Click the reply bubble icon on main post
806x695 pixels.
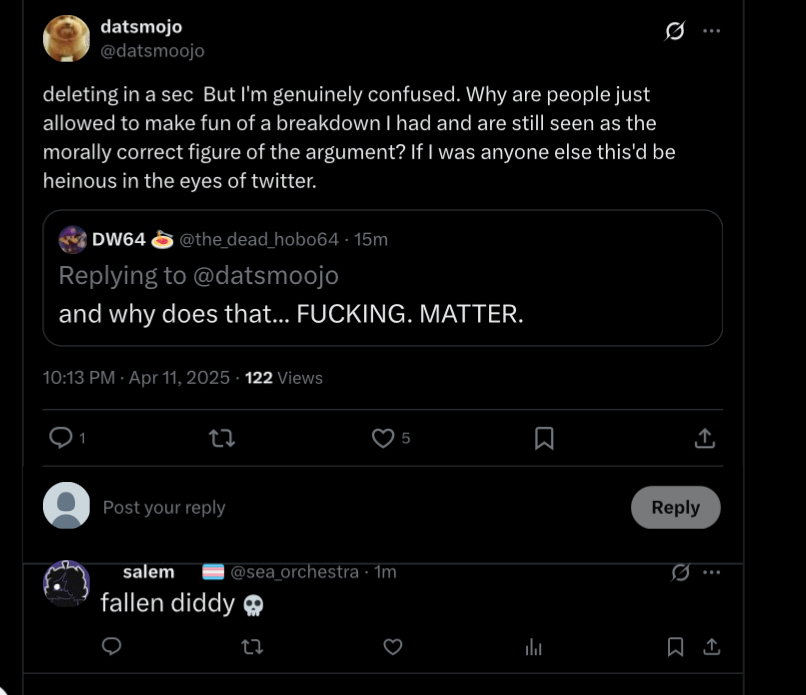click(61, 437)
